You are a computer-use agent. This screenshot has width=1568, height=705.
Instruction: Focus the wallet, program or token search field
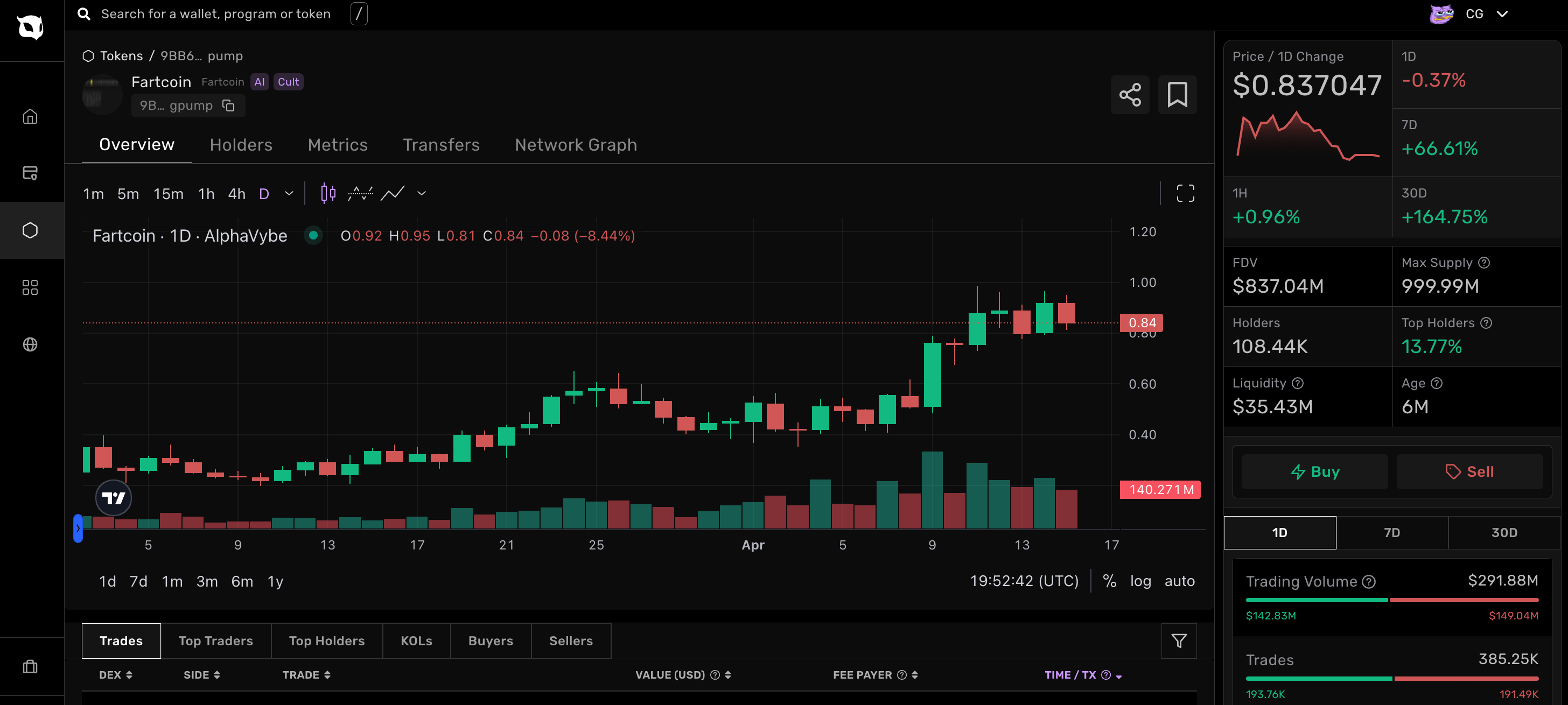(x=215, y=14)
